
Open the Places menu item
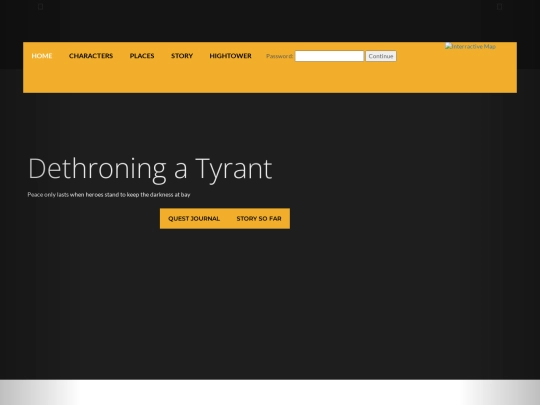coord(142,56)
